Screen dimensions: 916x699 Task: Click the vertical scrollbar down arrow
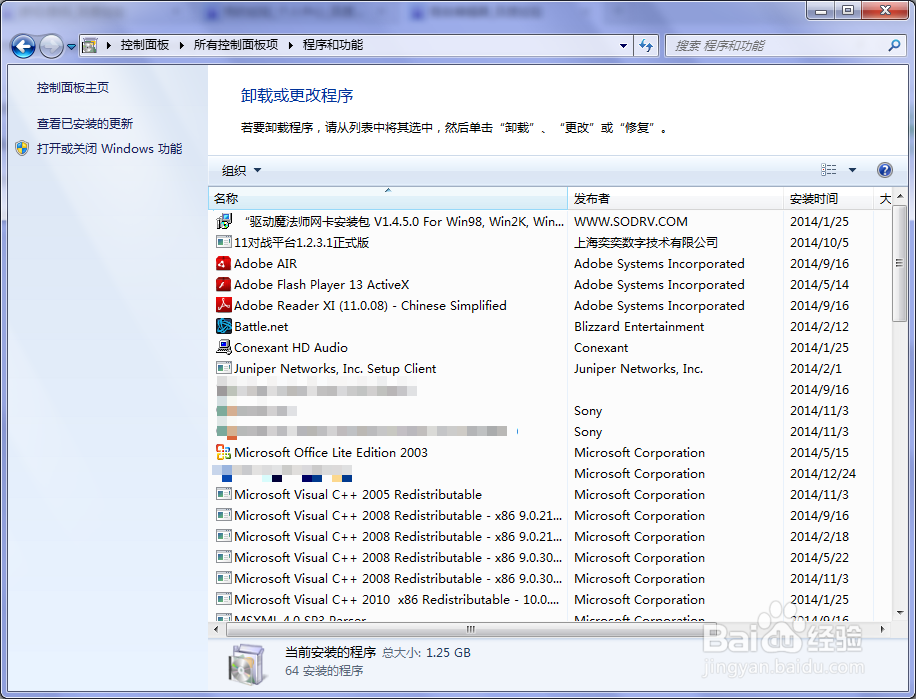(900, 613)
